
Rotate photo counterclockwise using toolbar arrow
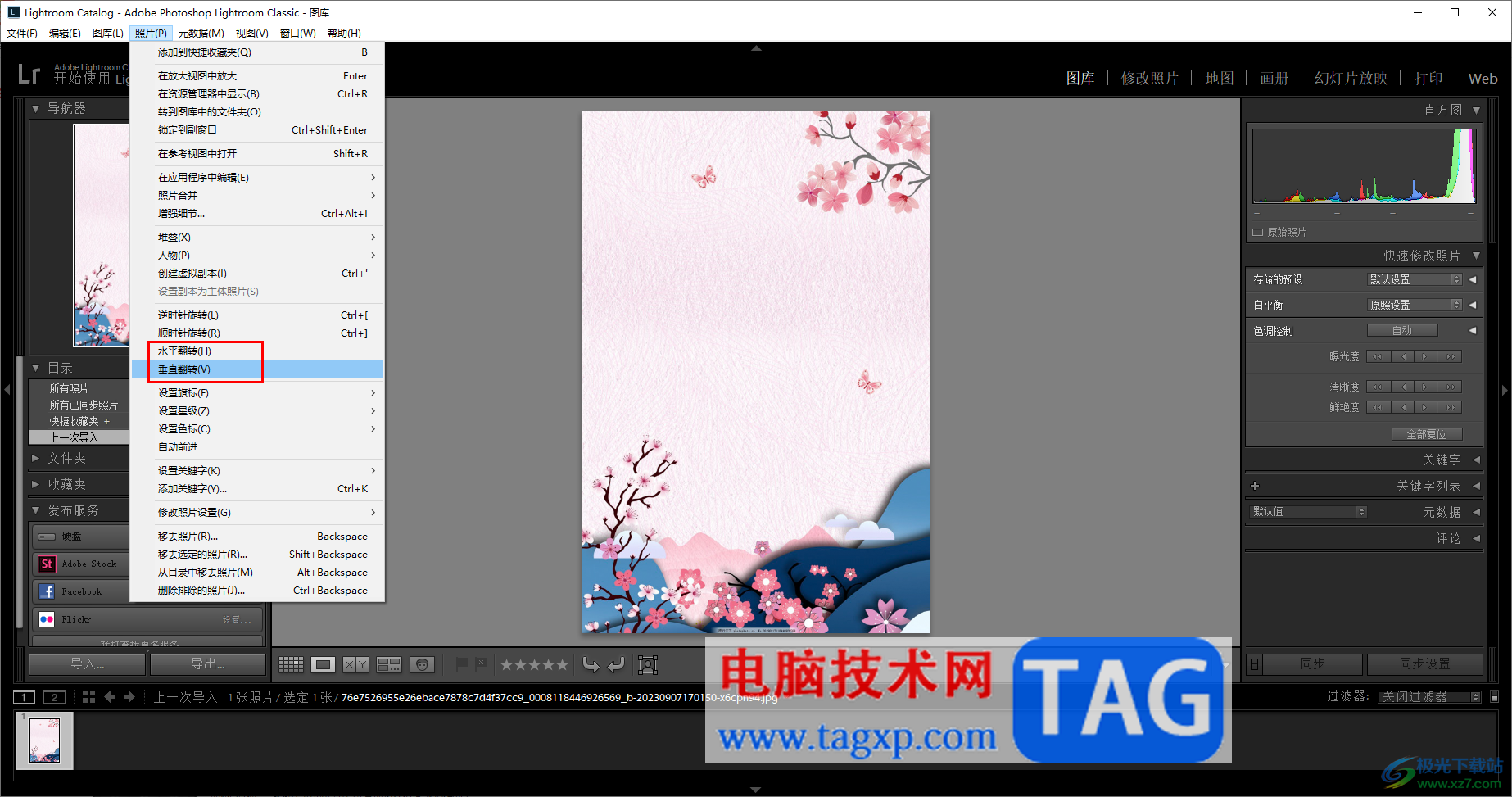(x=591, y=664)
